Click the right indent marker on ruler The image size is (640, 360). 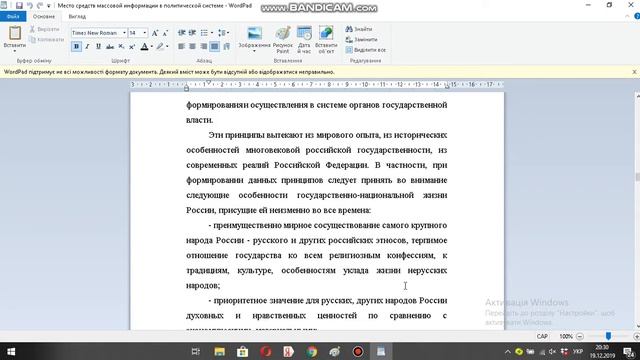[x=447, y=87]
